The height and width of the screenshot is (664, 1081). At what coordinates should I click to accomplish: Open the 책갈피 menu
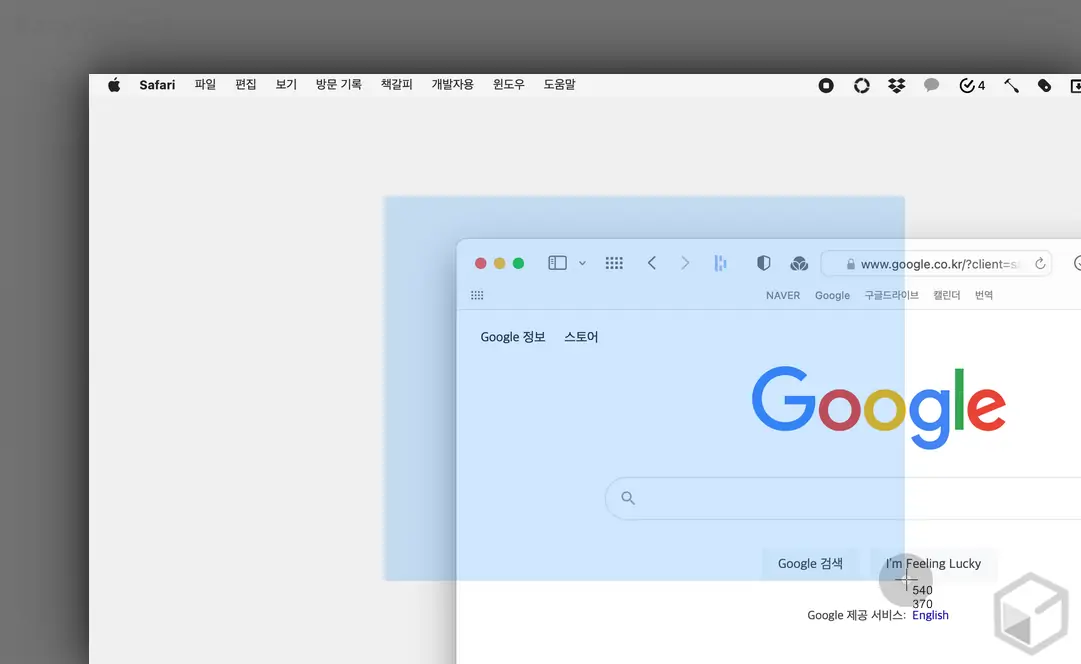396,85
